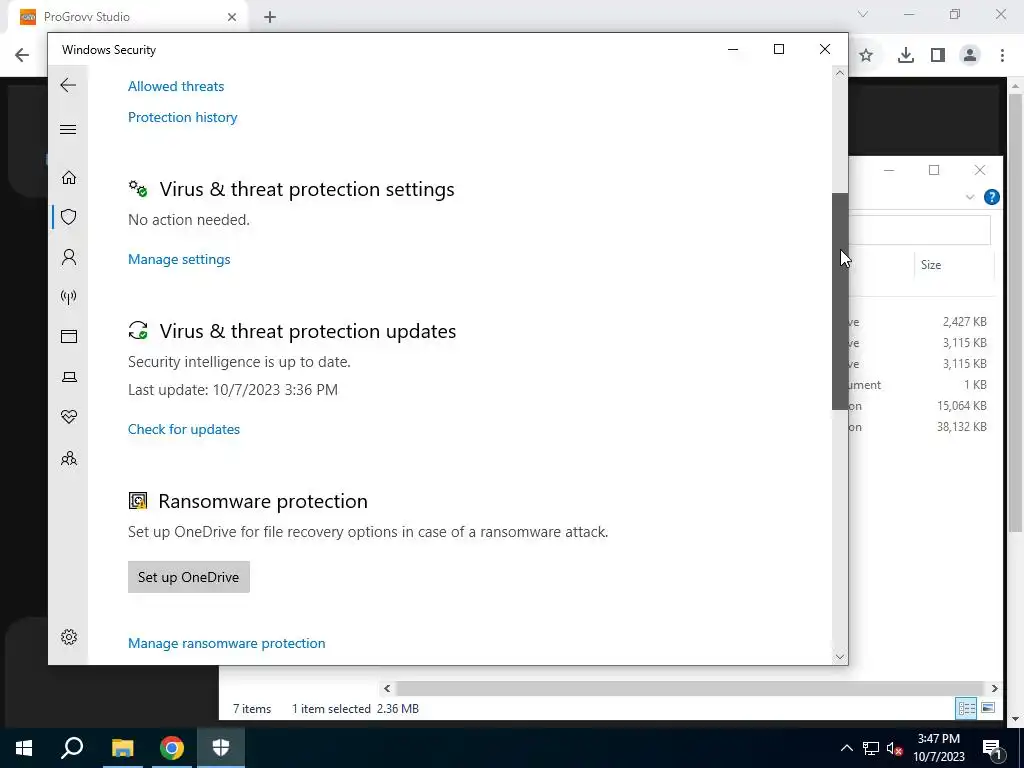The image size is (1024, 768).
Task: Open the Windows Start menu
Action: [24, 748]
